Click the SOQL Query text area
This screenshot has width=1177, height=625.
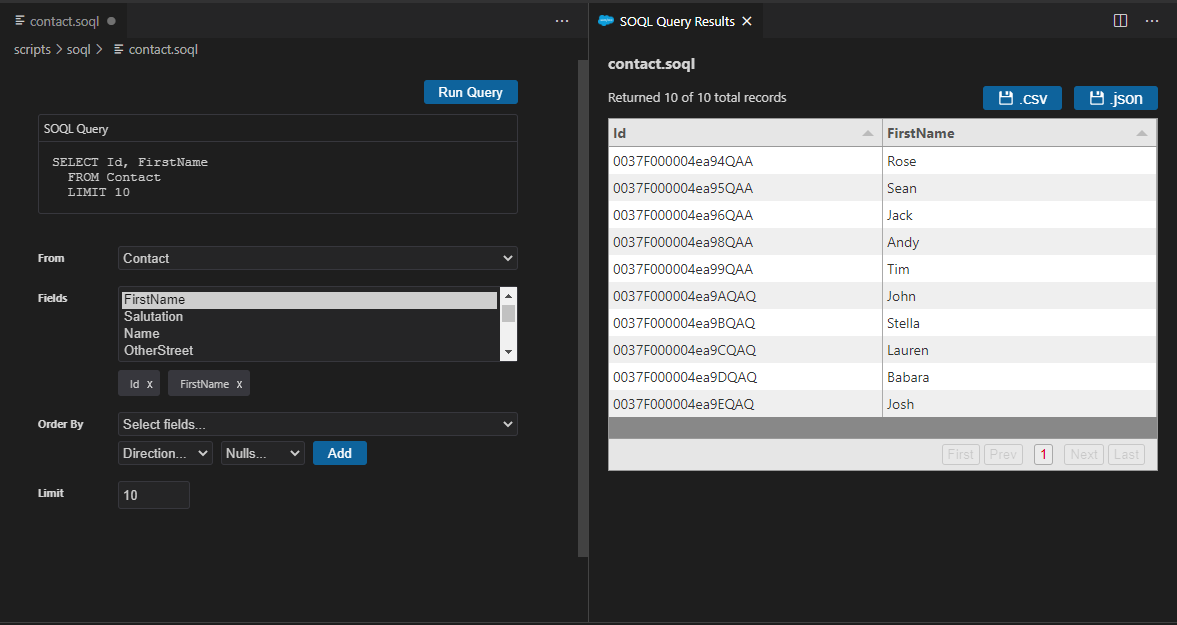coord(278,178)
